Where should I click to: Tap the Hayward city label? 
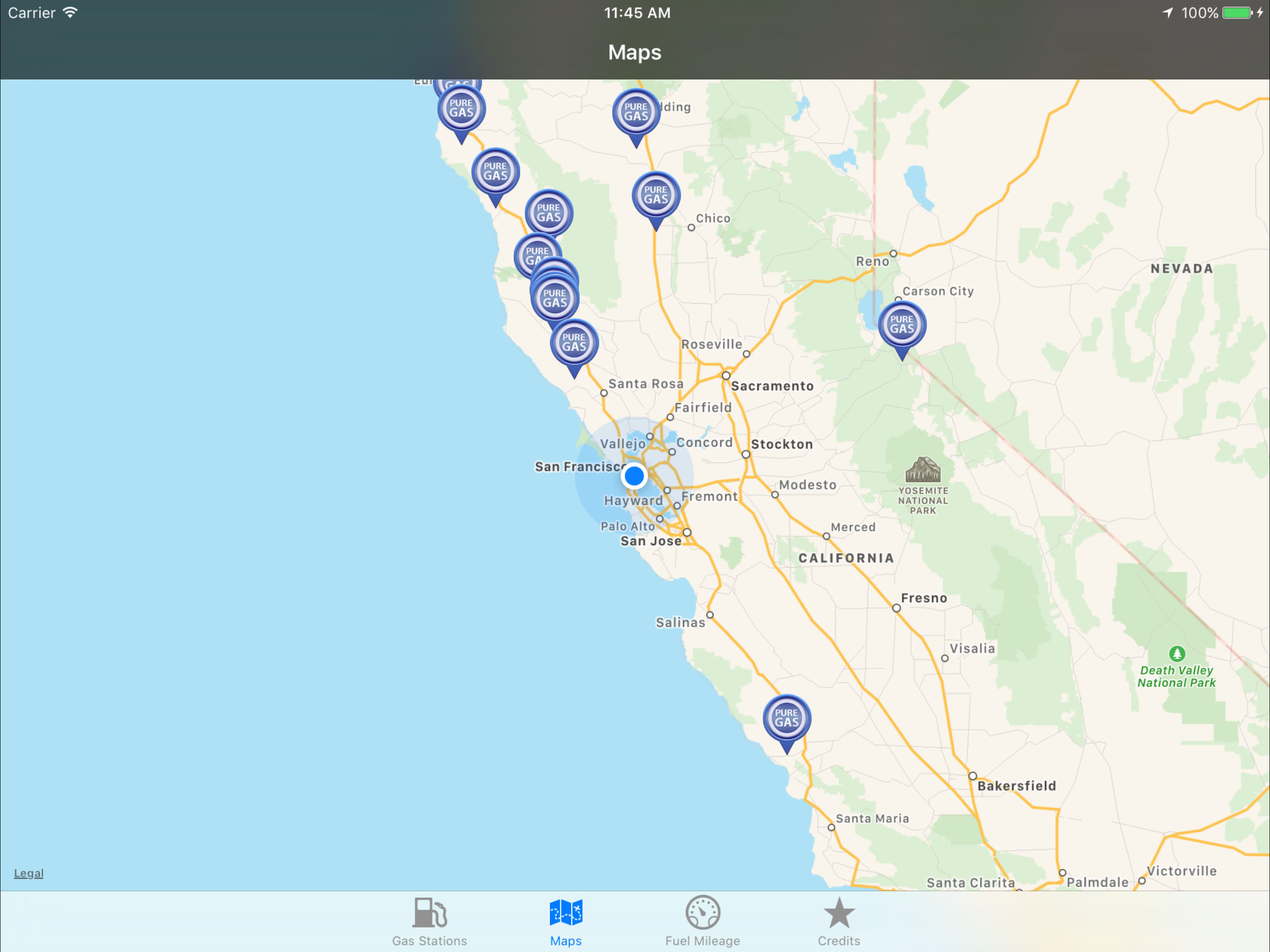pyautogui.click(x=633, y=501)
